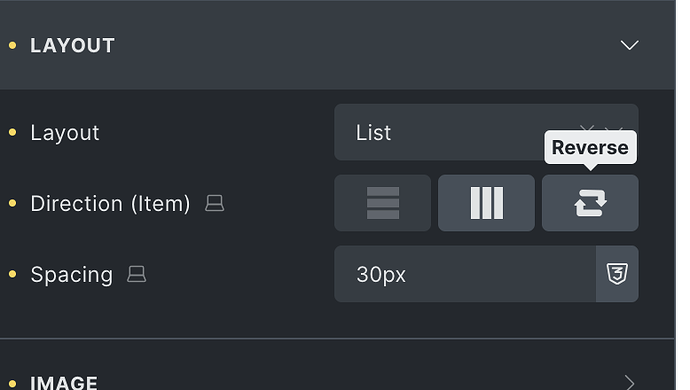
Task: Expand the IMAGE section chevron
Action: pyautogui.click(x=629, y=382)
